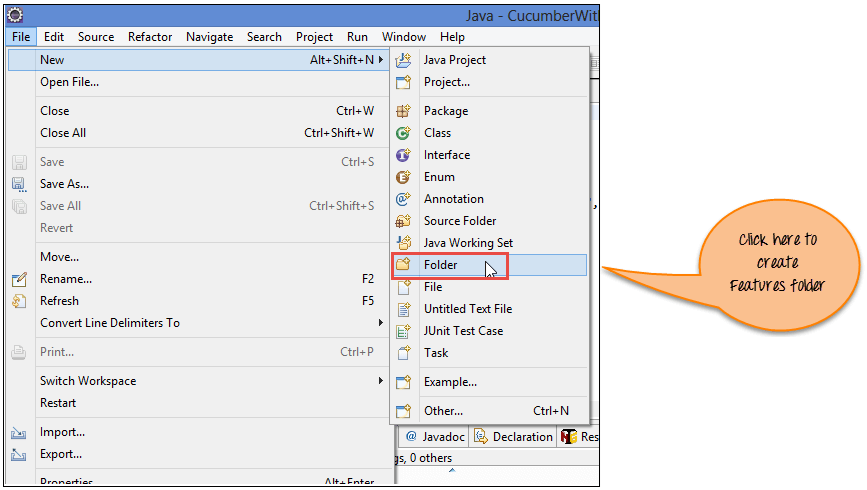Click the Enum icon in submenu

[403, 177]
